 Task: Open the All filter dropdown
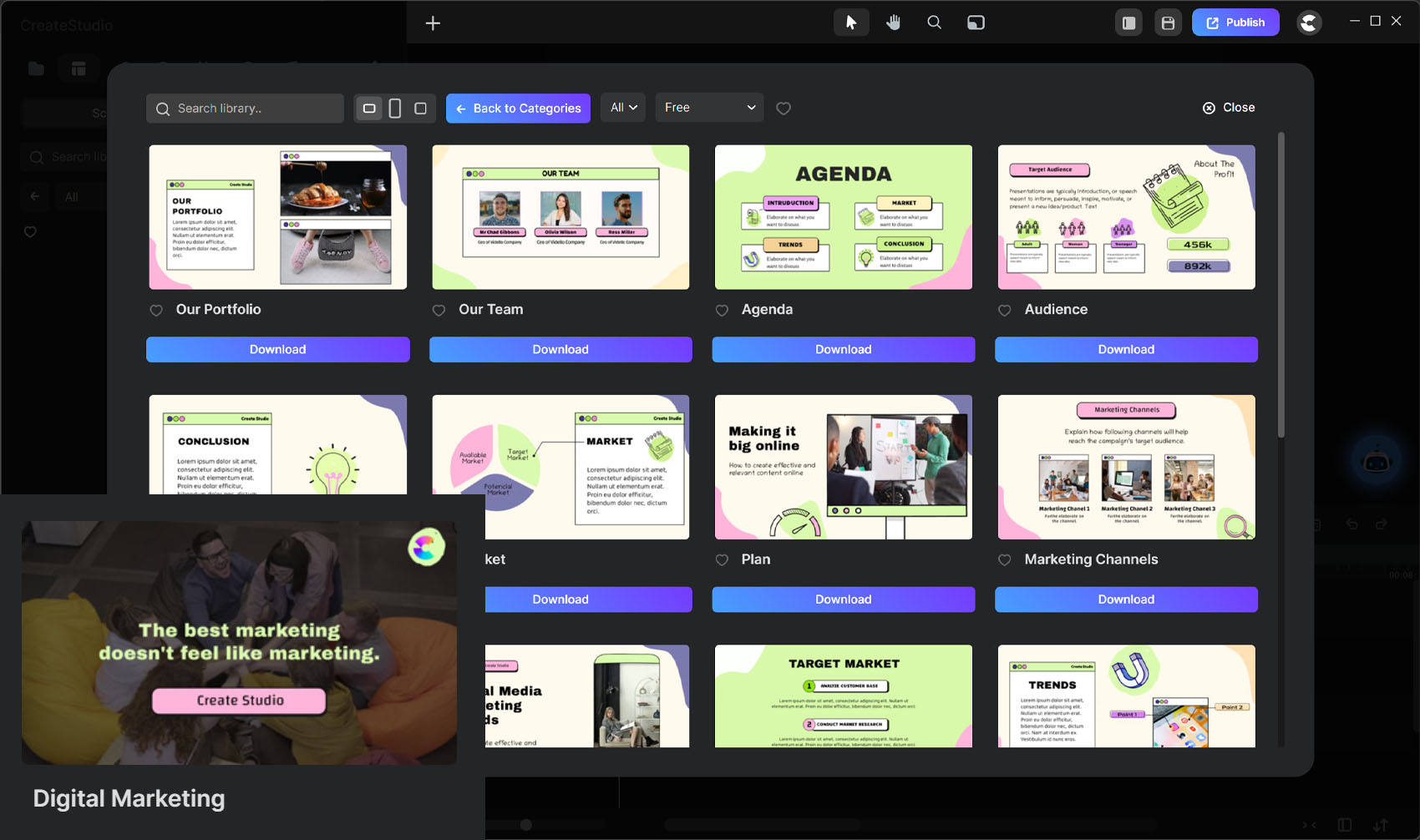pos(623,108)
